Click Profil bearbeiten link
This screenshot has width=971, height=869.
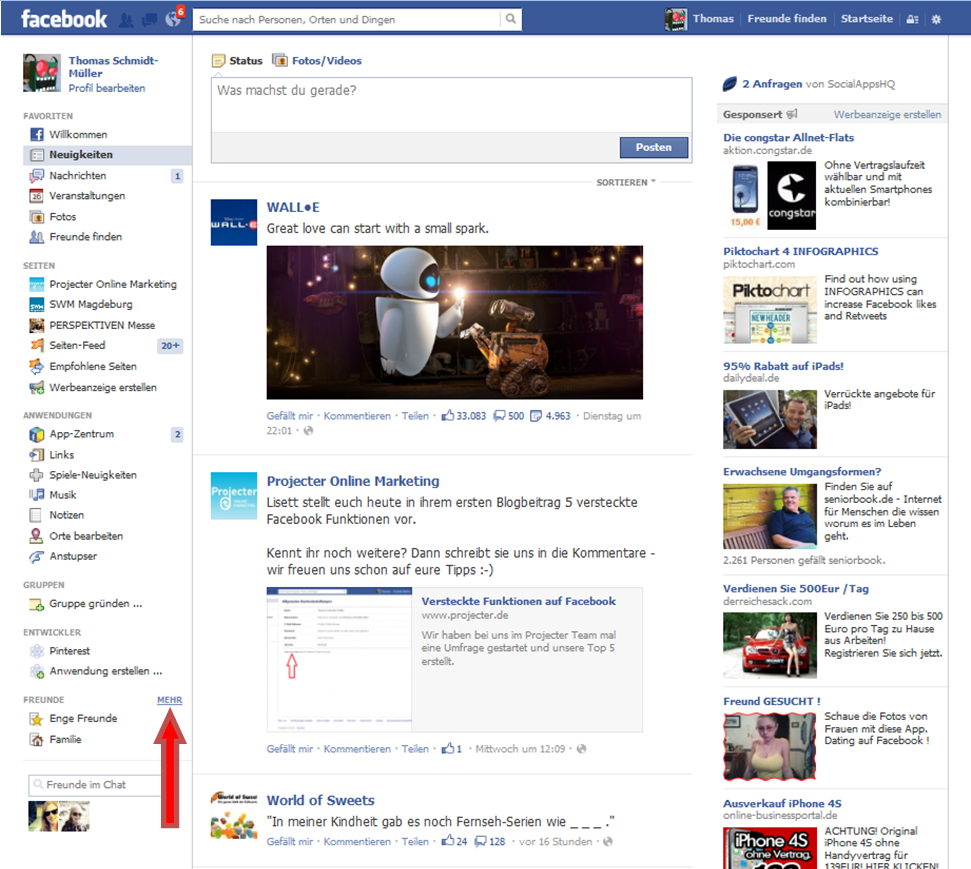107,88
